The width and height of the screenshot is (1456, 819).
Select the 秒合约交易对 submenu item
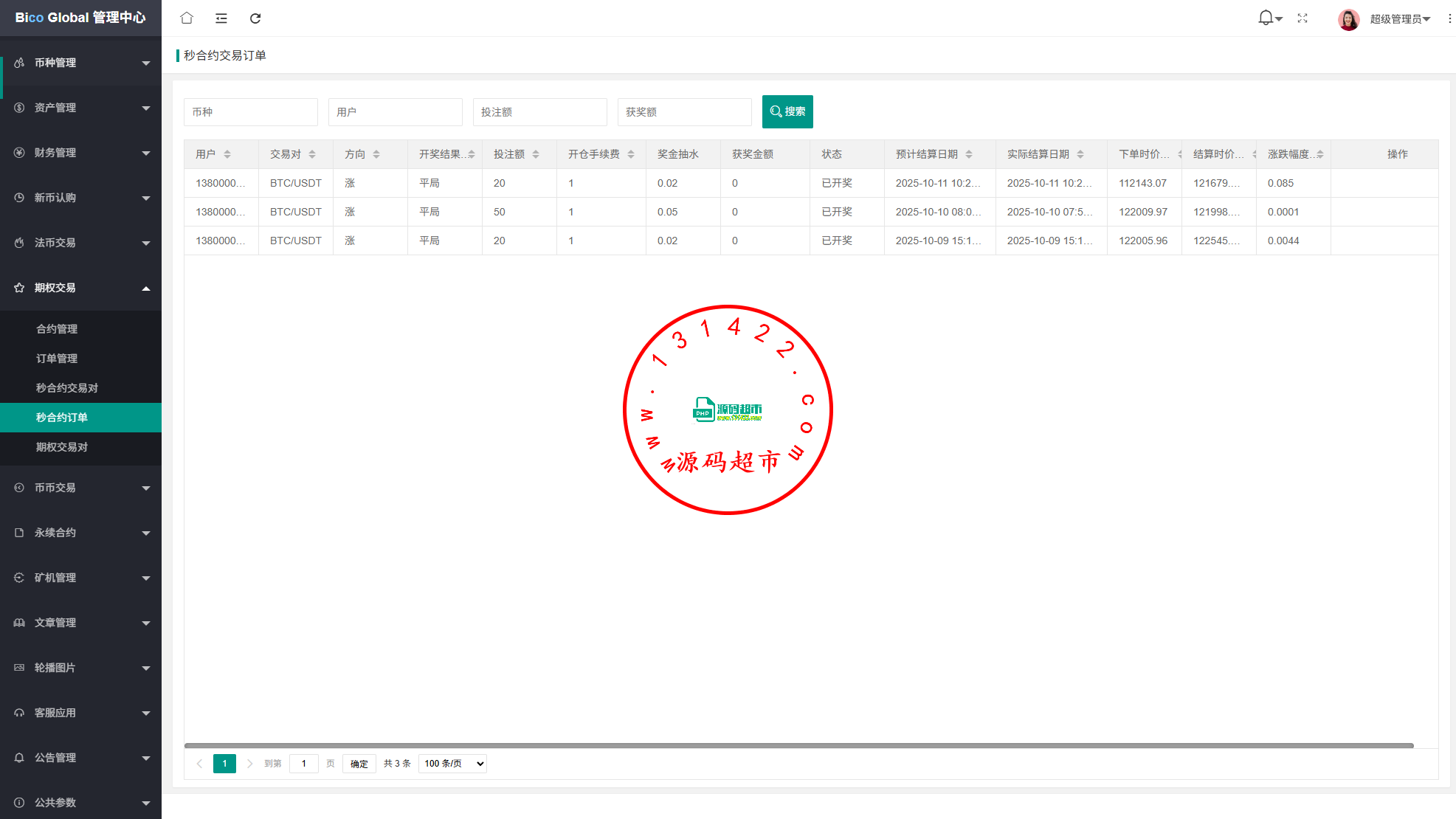(67, 388)
